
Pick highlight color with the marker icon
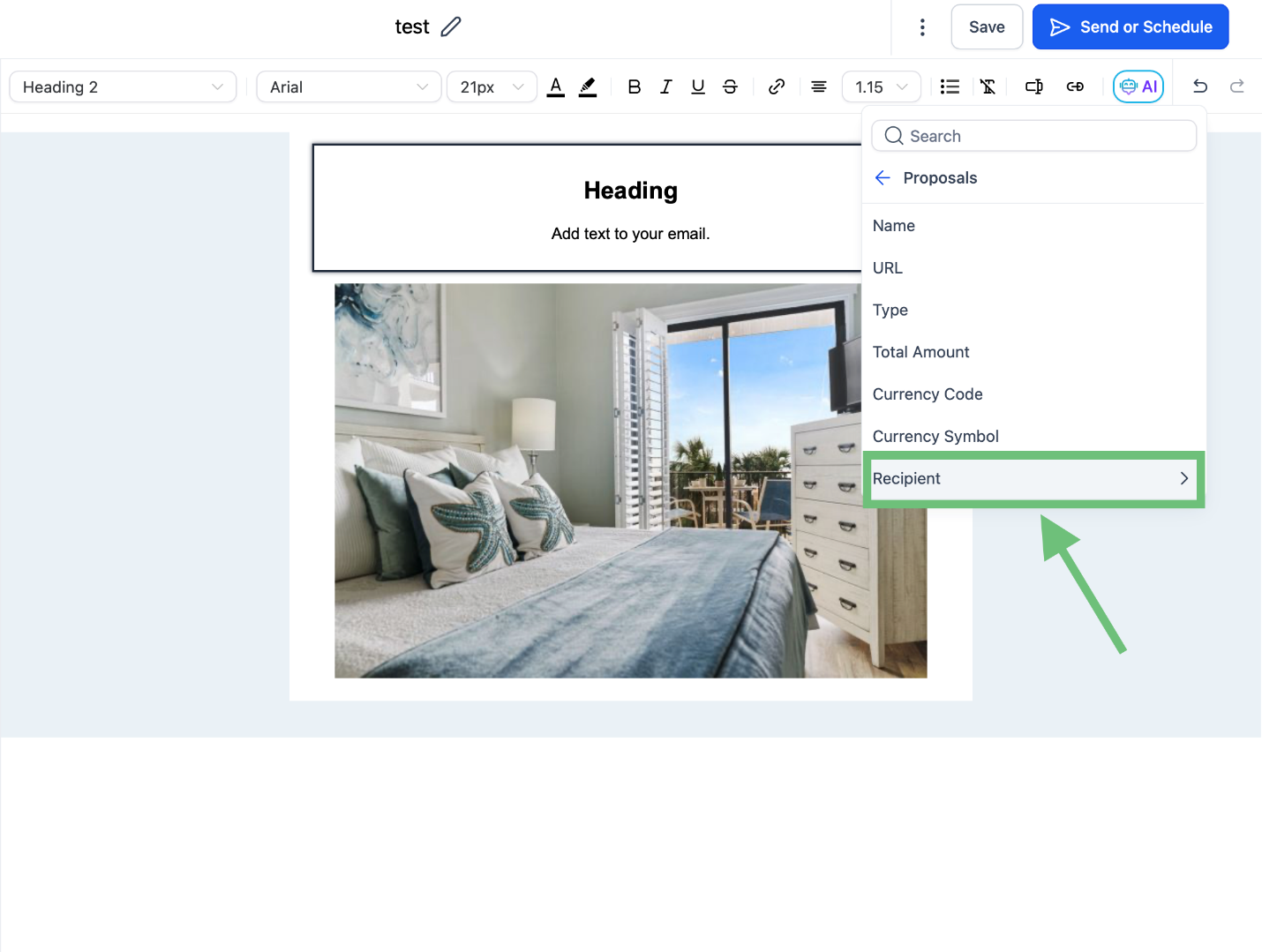click(x=588, y=86)
